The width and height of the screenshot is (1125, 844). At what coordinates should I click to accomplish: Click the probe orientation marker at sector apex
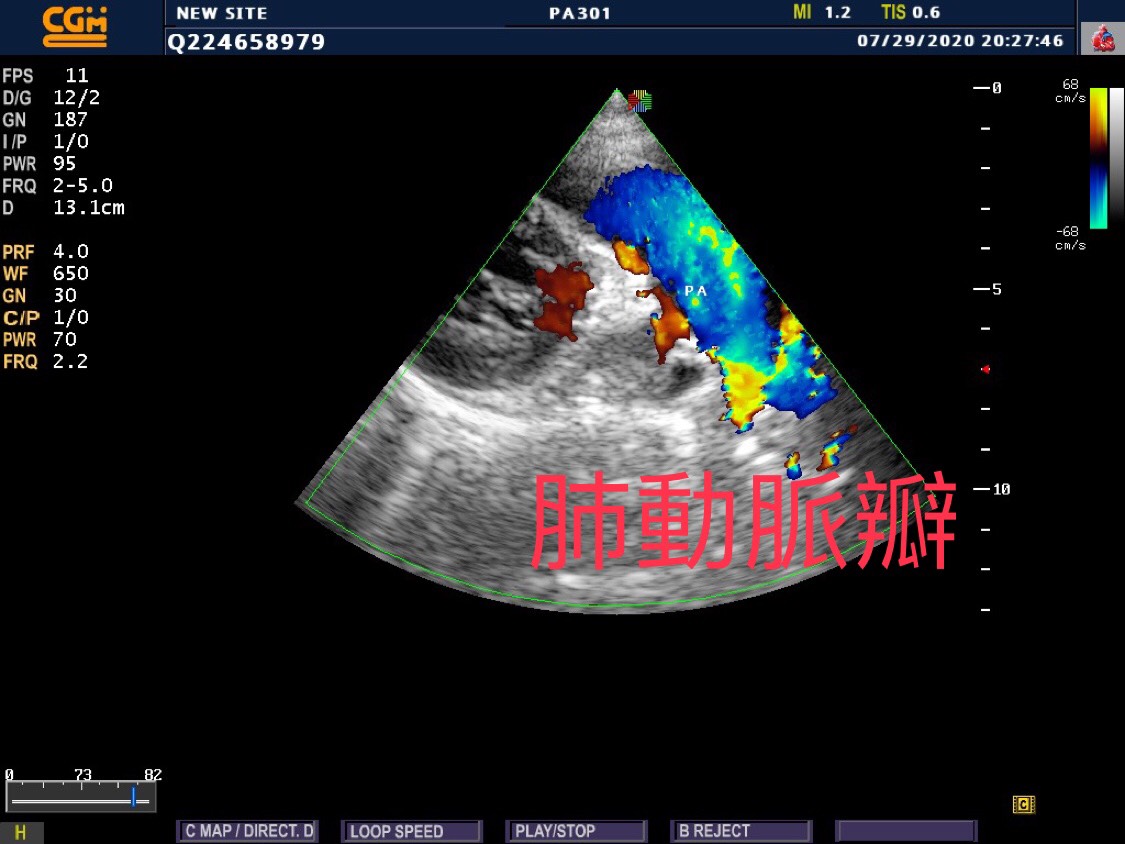(639, 100)
